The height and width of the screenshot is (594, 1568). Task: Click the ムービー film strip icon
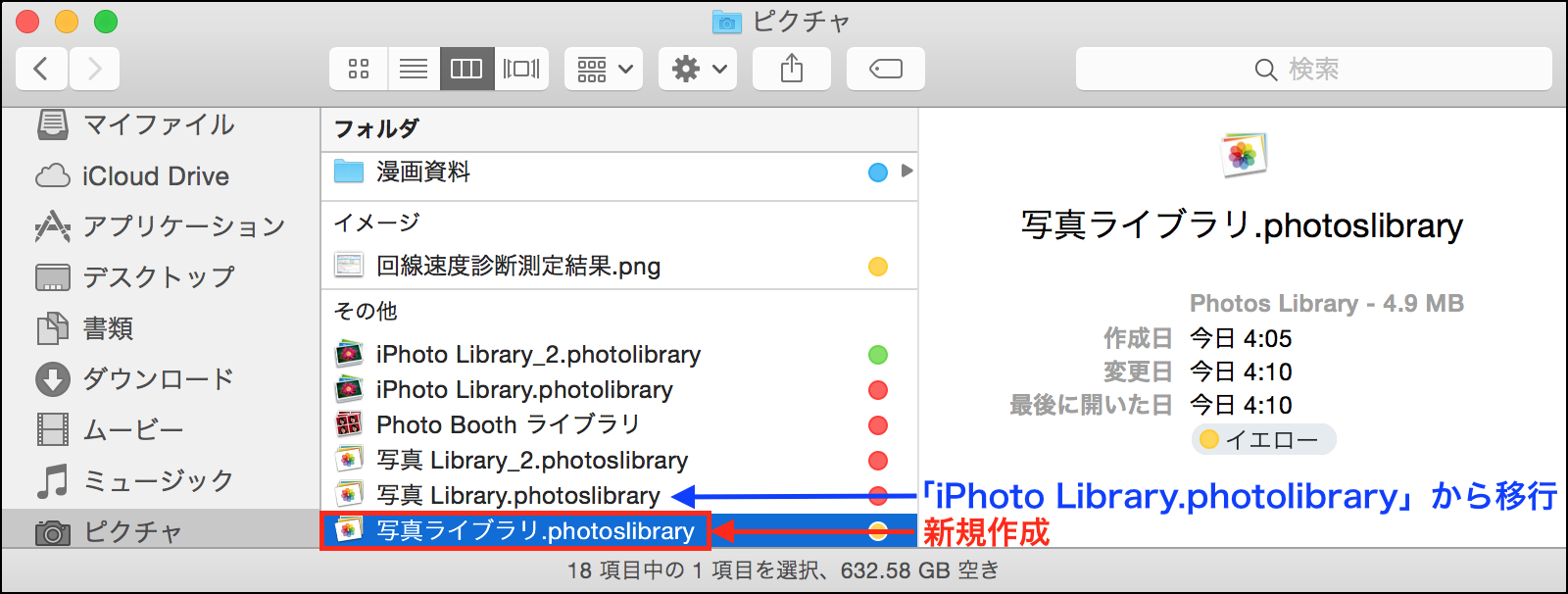click(x=53, y=430)
